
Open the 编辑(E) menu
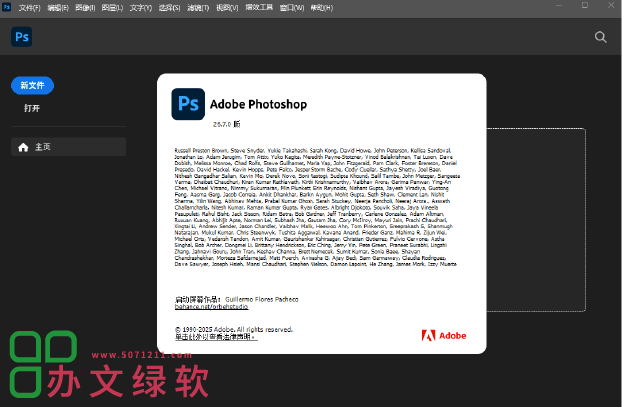(x=58, y=8)
